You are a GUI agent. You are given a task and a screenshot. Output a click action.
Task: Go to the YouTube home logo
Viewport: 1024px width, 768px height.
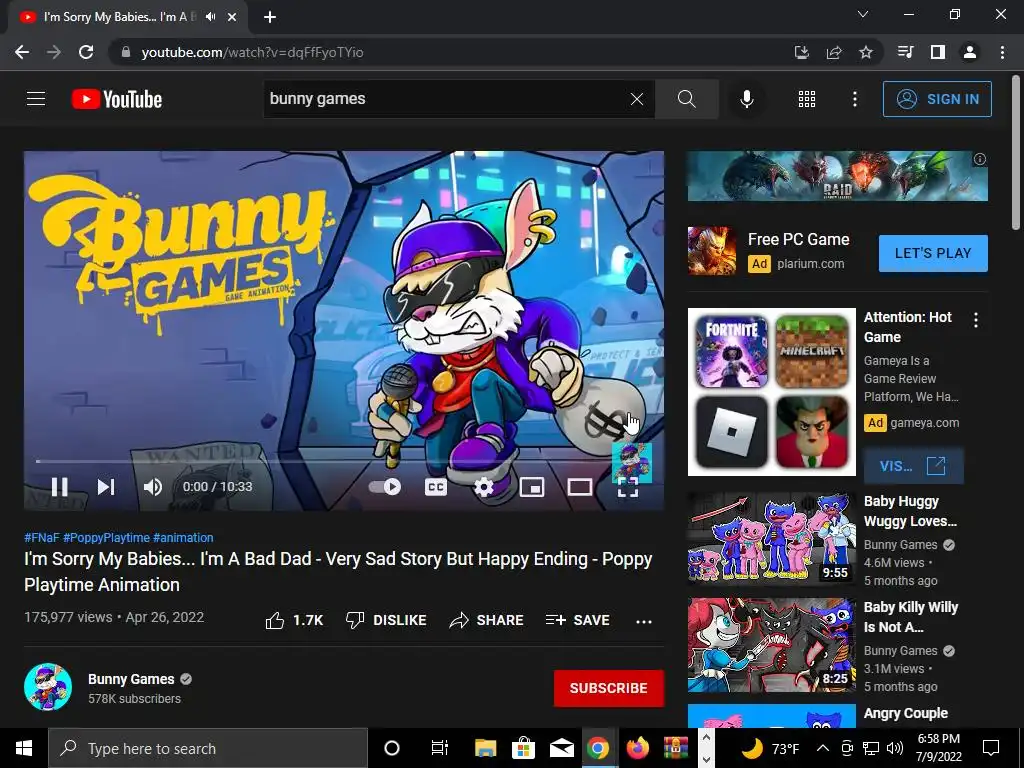(x=117, y=99)
